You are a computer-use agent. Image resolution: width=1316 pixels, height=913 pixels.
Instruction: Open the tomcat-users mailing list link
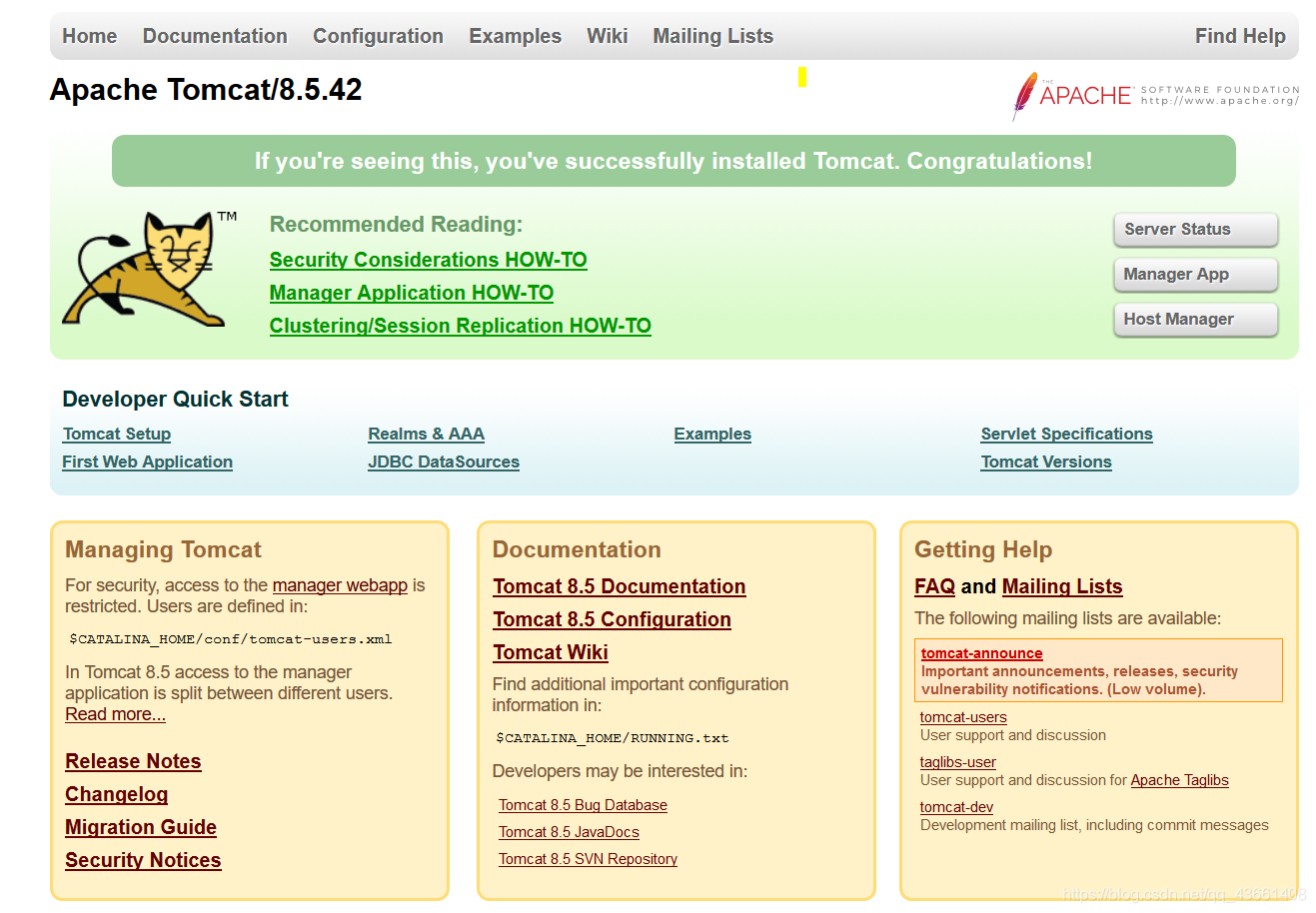pos(963,717)
